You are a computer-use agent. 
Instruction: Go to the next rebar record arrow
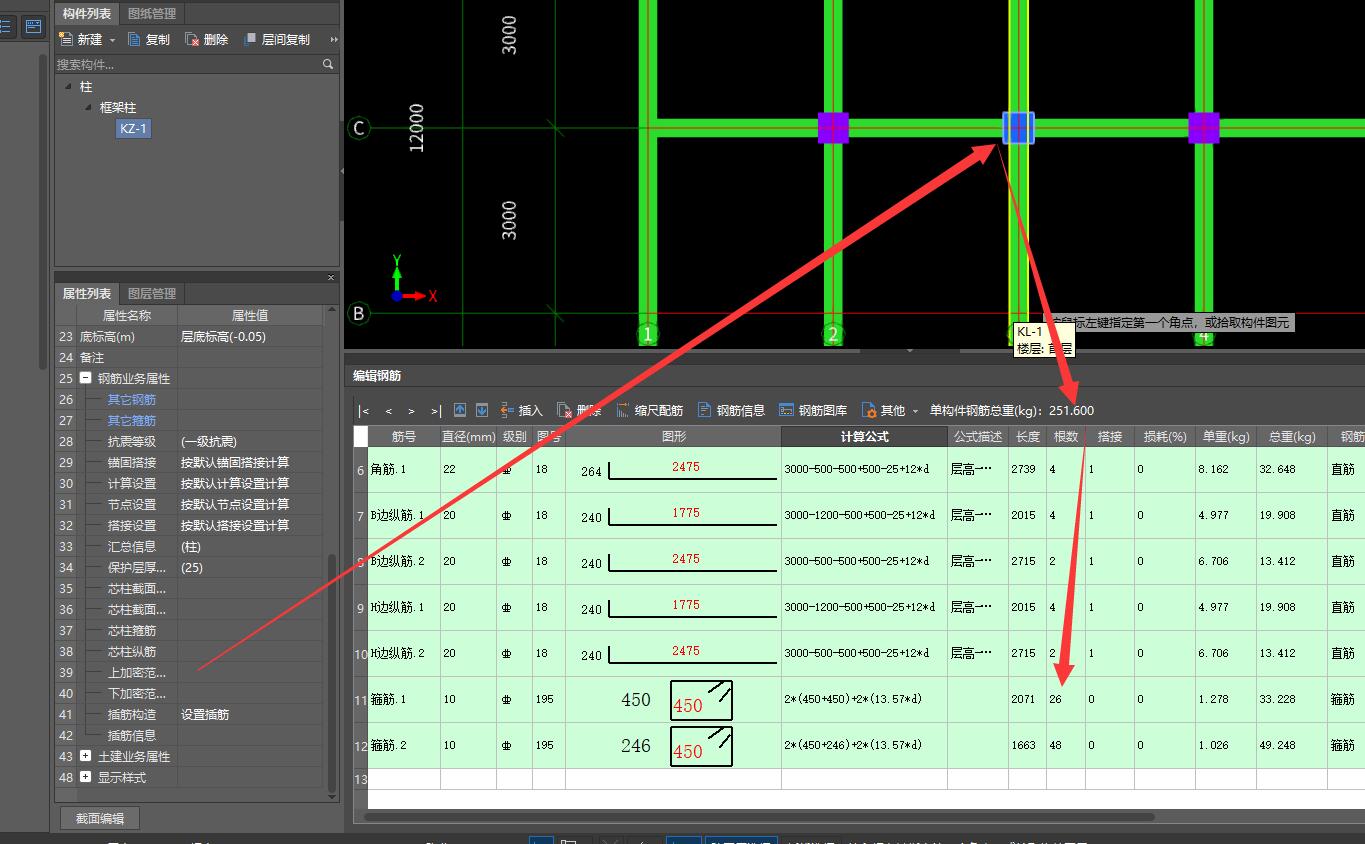(x=411, y=411)
